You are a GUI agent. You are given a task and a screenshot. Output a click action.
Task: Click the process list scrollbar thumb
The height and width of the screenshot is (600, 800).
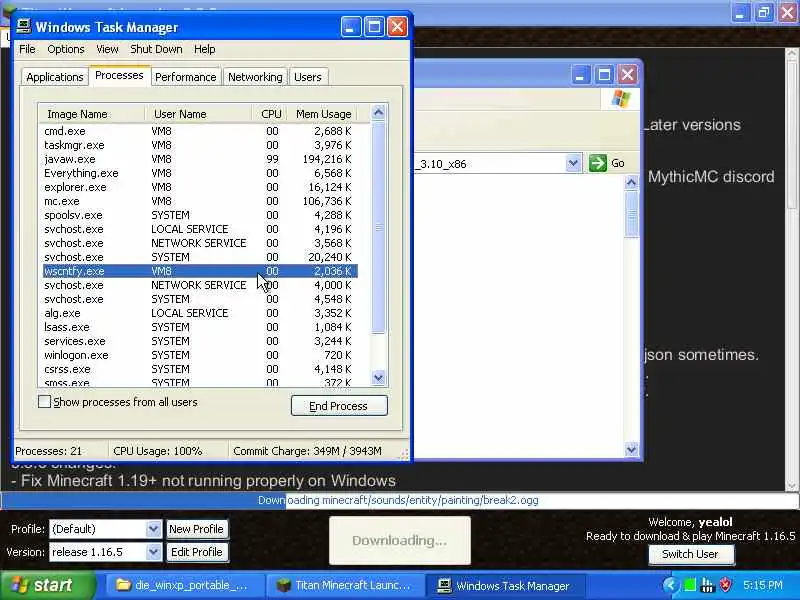point(378,227)
